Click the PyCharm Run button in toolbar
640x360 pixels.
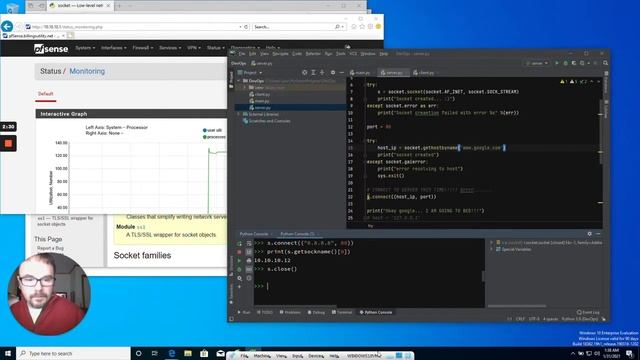(557, 63)
